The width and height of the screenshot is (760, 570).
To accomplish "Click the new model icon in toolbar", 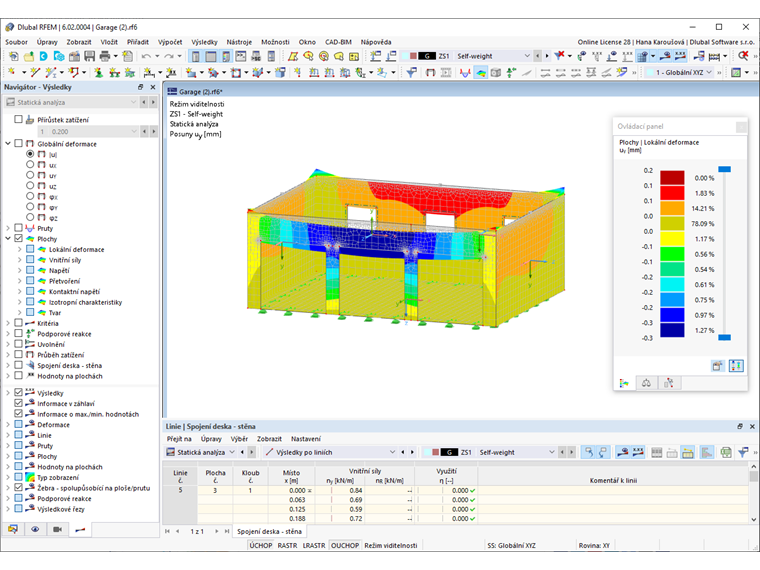I will tap(14, 56).
